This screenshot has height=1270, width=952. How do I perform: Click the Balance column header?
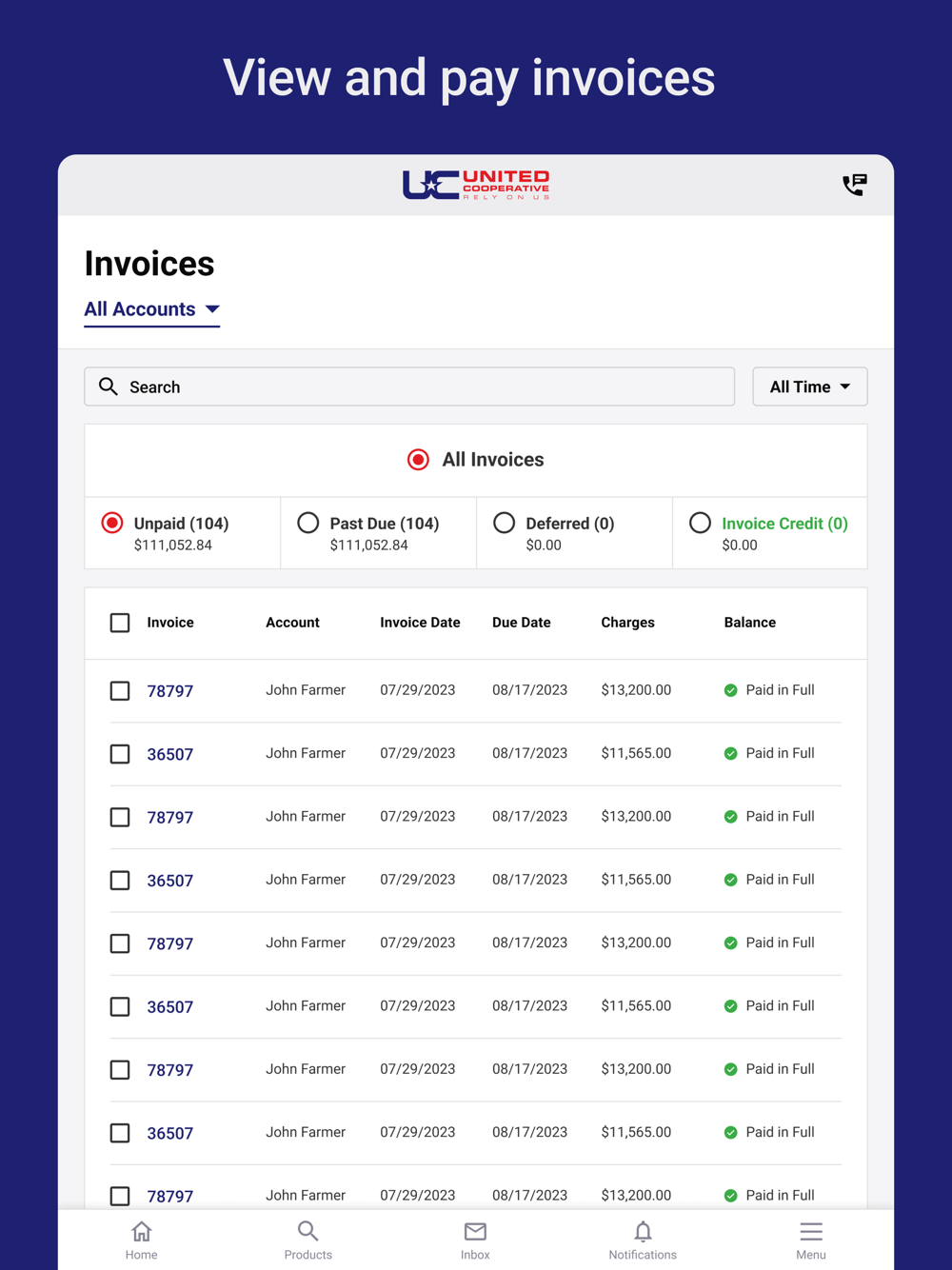pos(750,623)
